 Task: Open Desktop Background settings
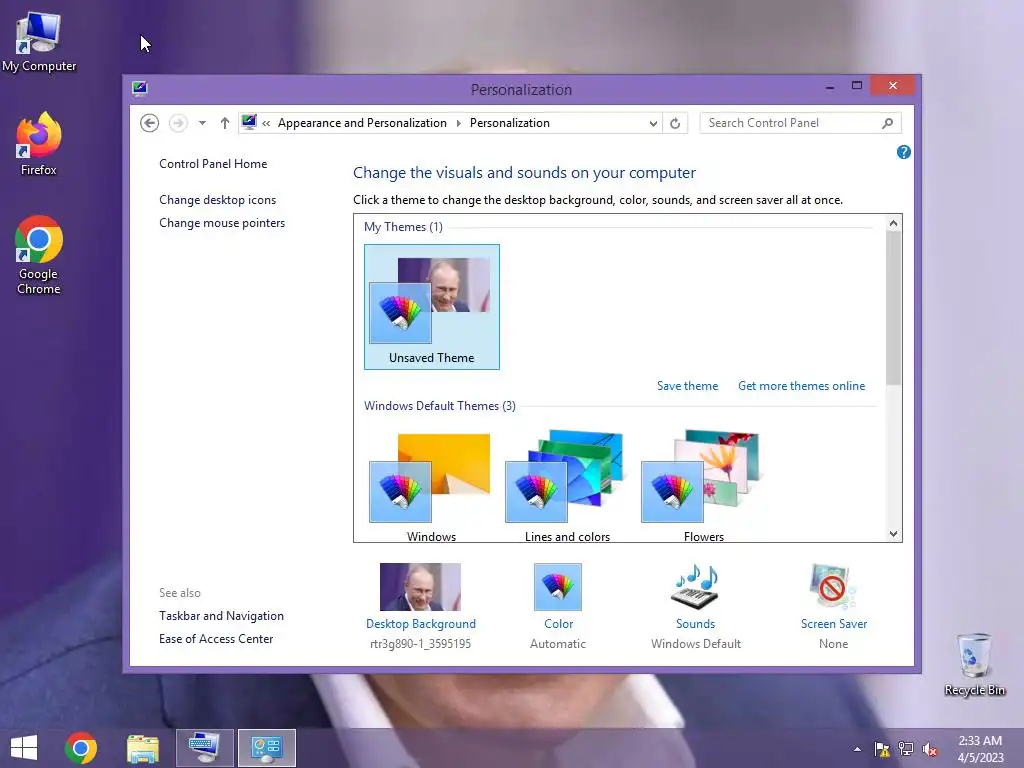coord(421,606)
